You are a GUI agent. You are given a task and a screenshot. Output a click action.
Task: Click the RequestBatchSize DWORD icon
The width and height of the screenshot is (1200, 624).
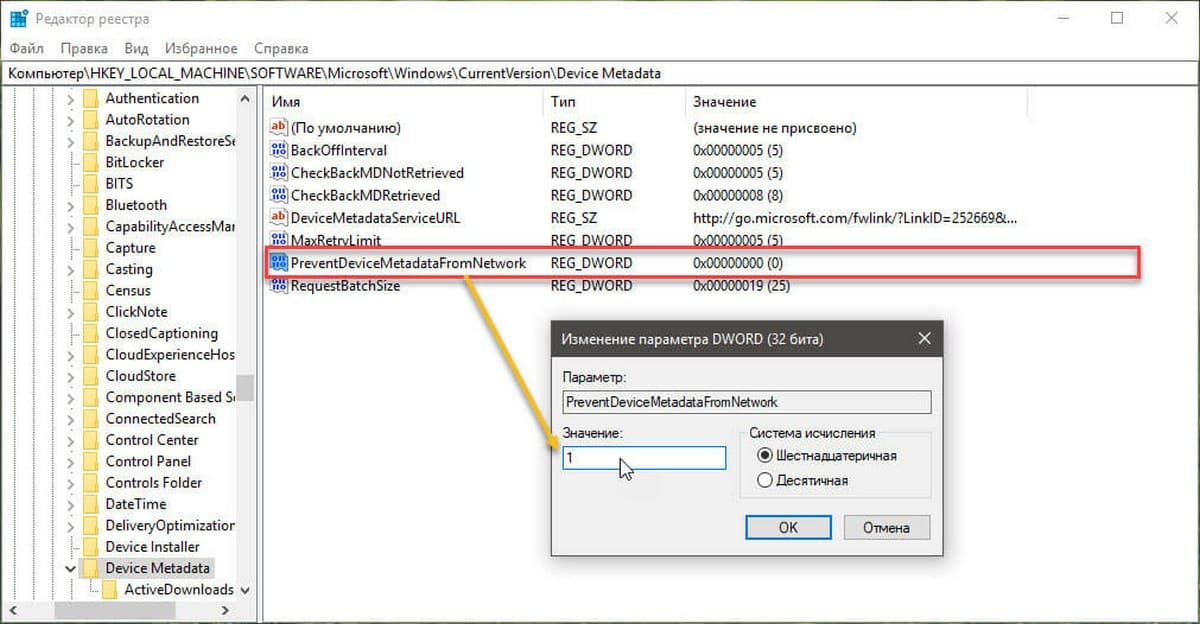coord(279,286)
